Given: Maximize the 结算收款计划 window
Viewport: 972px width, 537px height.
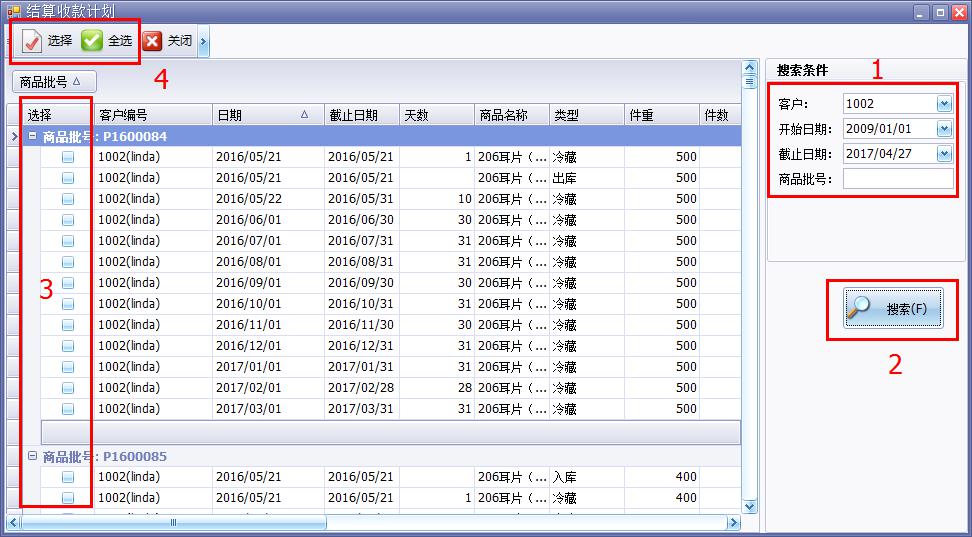Looking at the screenshot, I should pyautogui.click(x=940, y=12).
